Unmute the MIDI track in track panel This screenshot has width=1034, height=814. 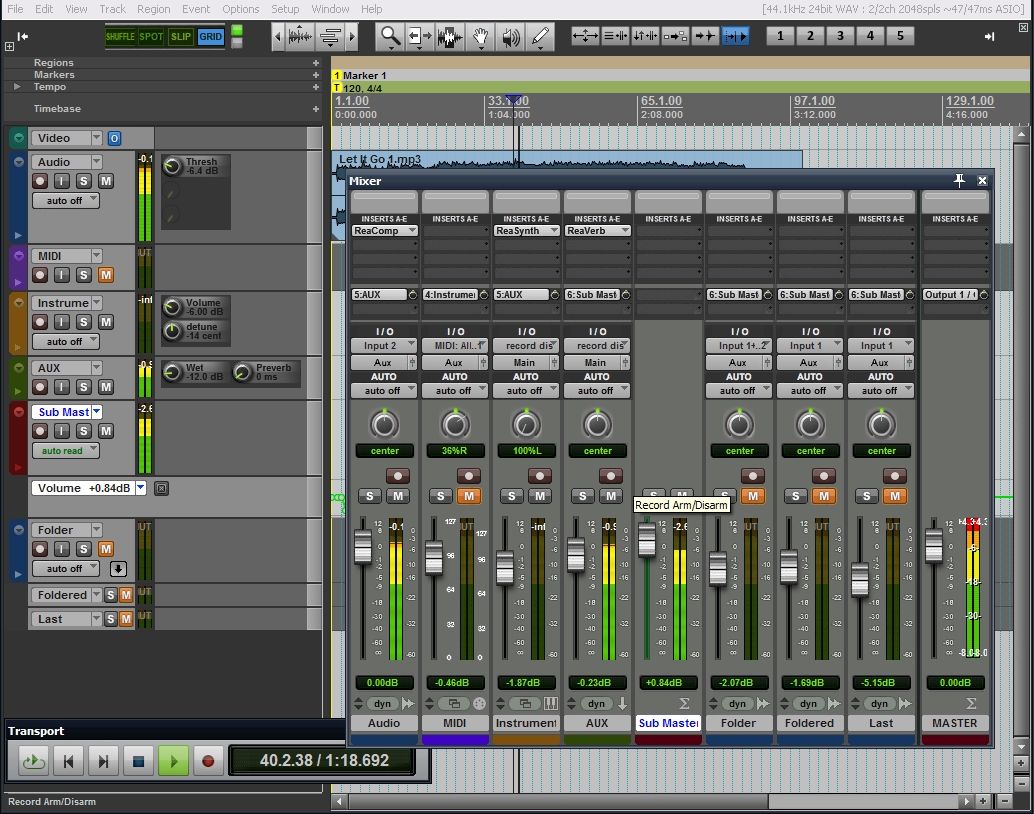point(105,275)
